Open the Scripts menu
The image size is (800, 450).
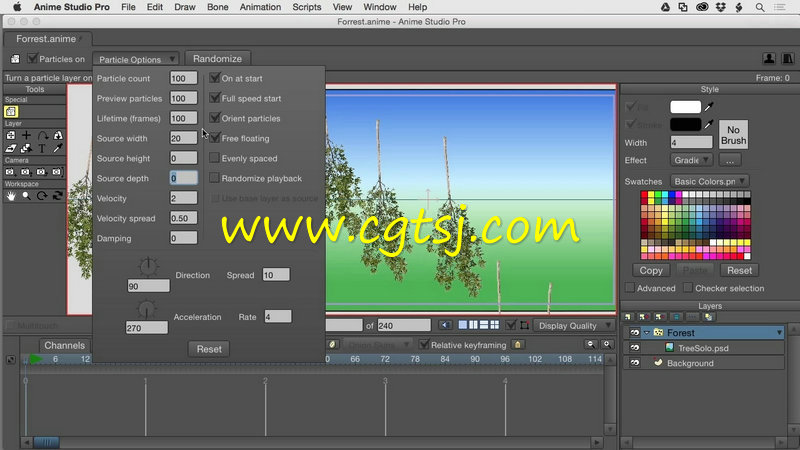pyautogui.click(x=307, y=7)
